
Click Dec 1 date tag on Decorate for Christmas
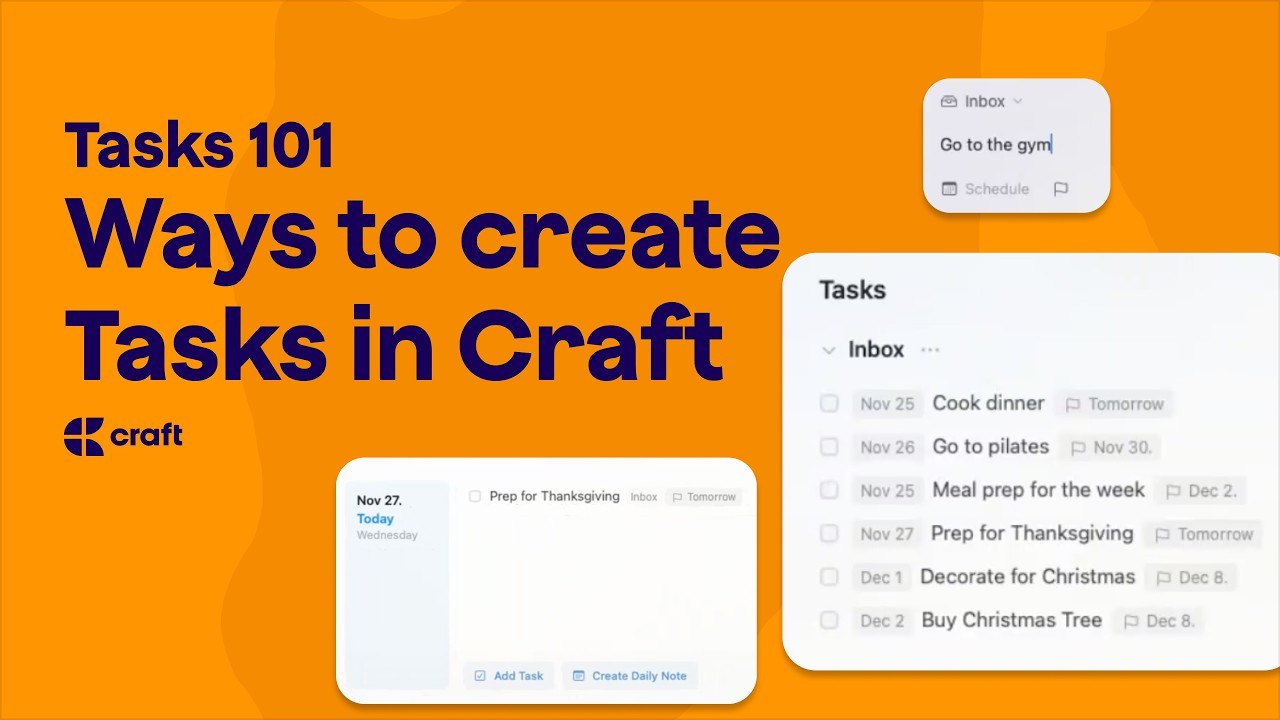[x=882, y=577]
